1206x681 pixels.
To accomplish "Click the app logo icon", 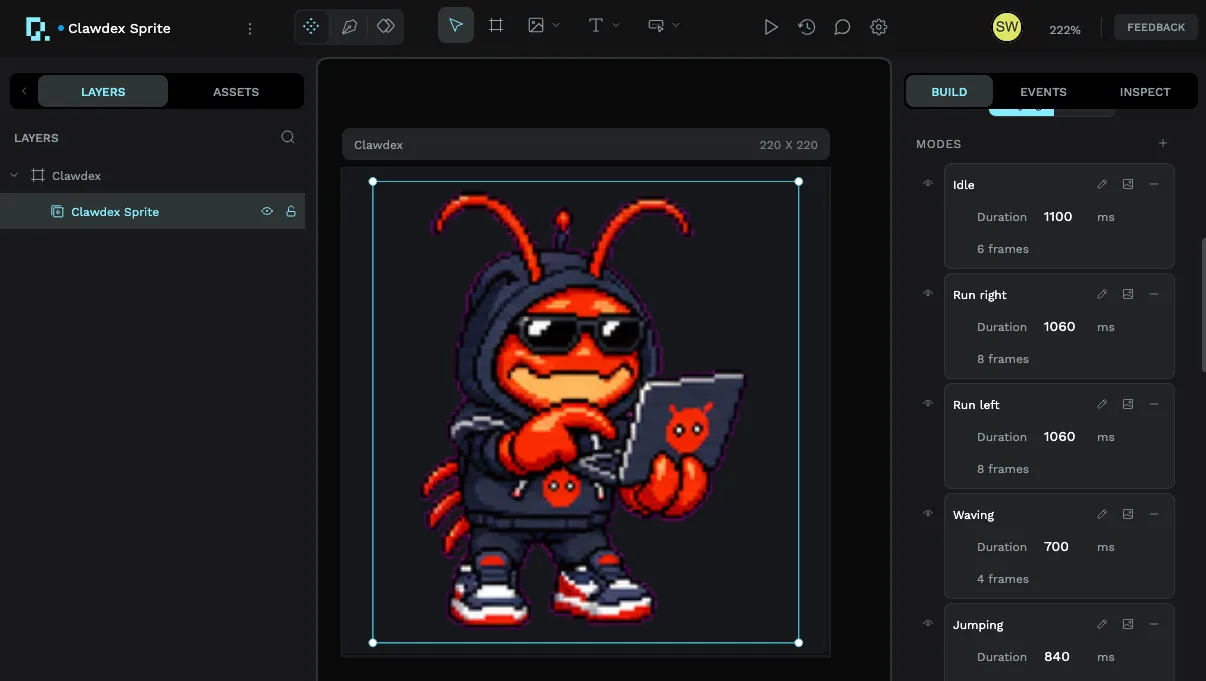I will coord(38,28).
